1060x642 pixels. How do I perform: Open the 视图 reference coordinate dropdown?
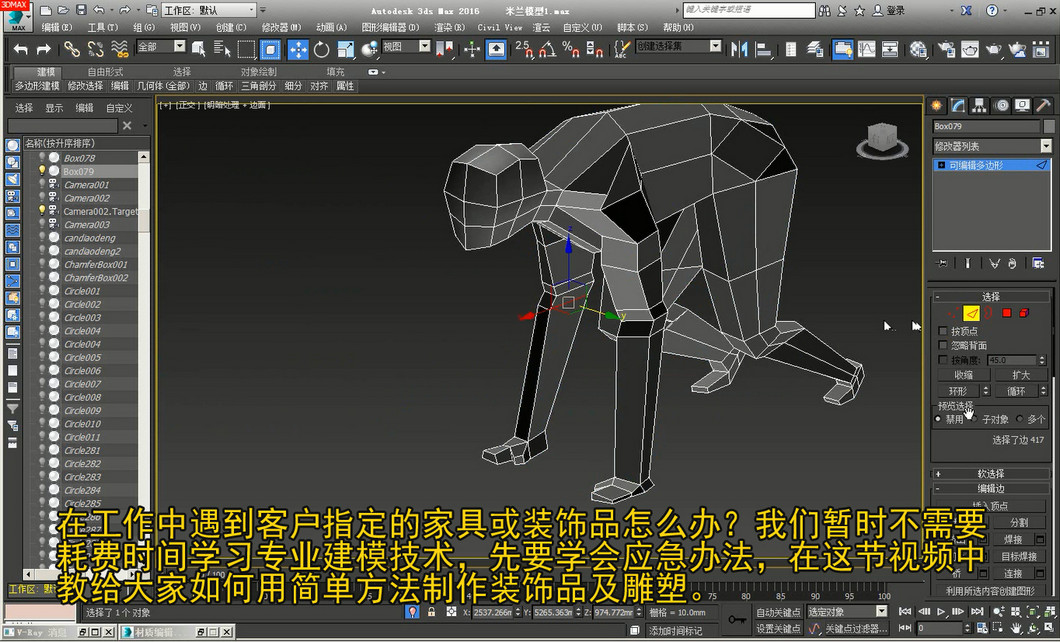[406, 47]
